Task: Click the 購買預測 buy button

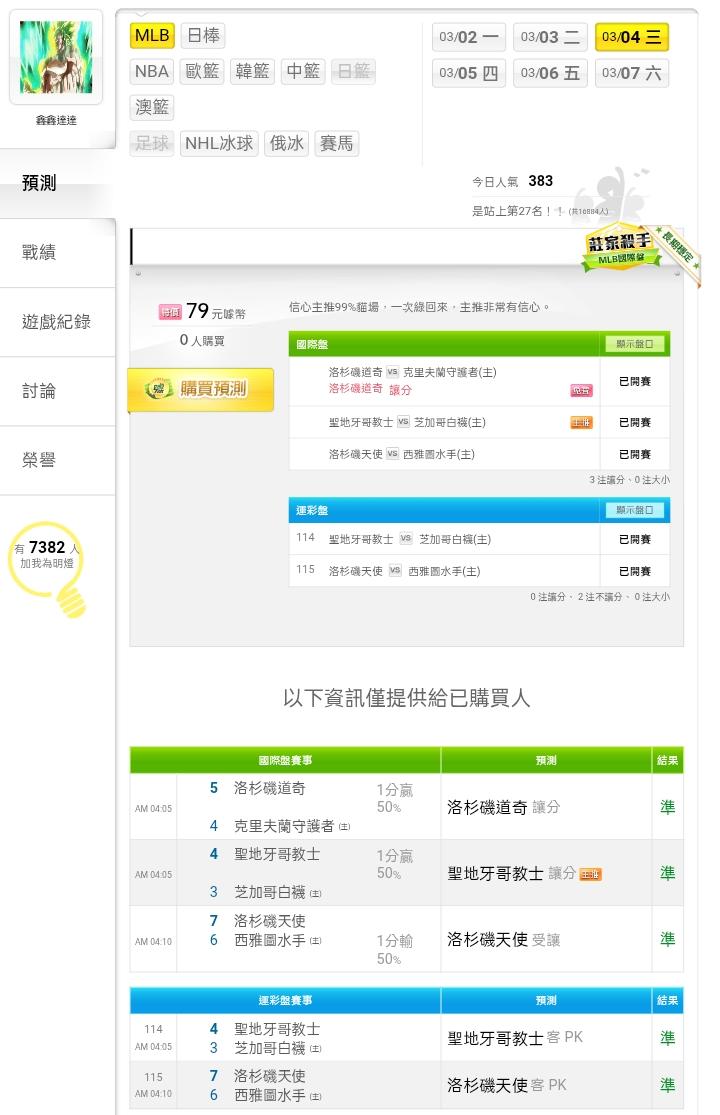Action: 200,389
